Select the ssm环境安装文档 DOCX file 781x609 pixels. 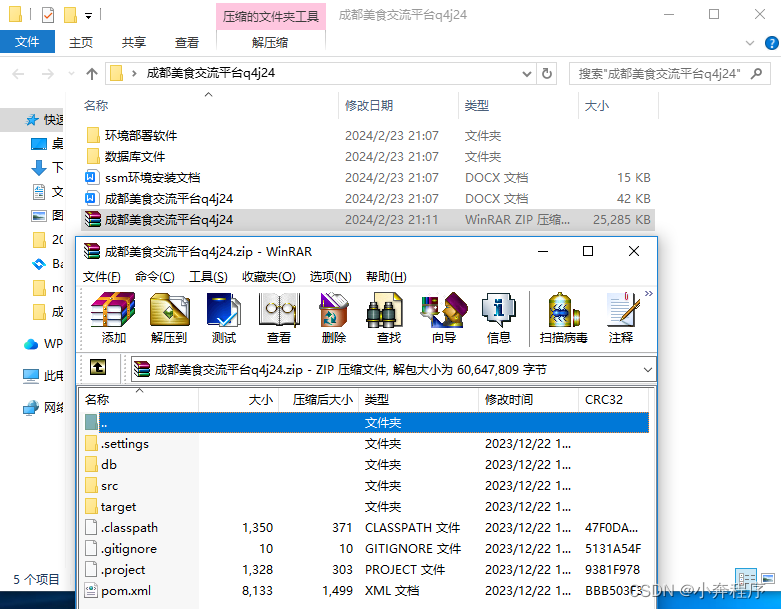point(368,177)
